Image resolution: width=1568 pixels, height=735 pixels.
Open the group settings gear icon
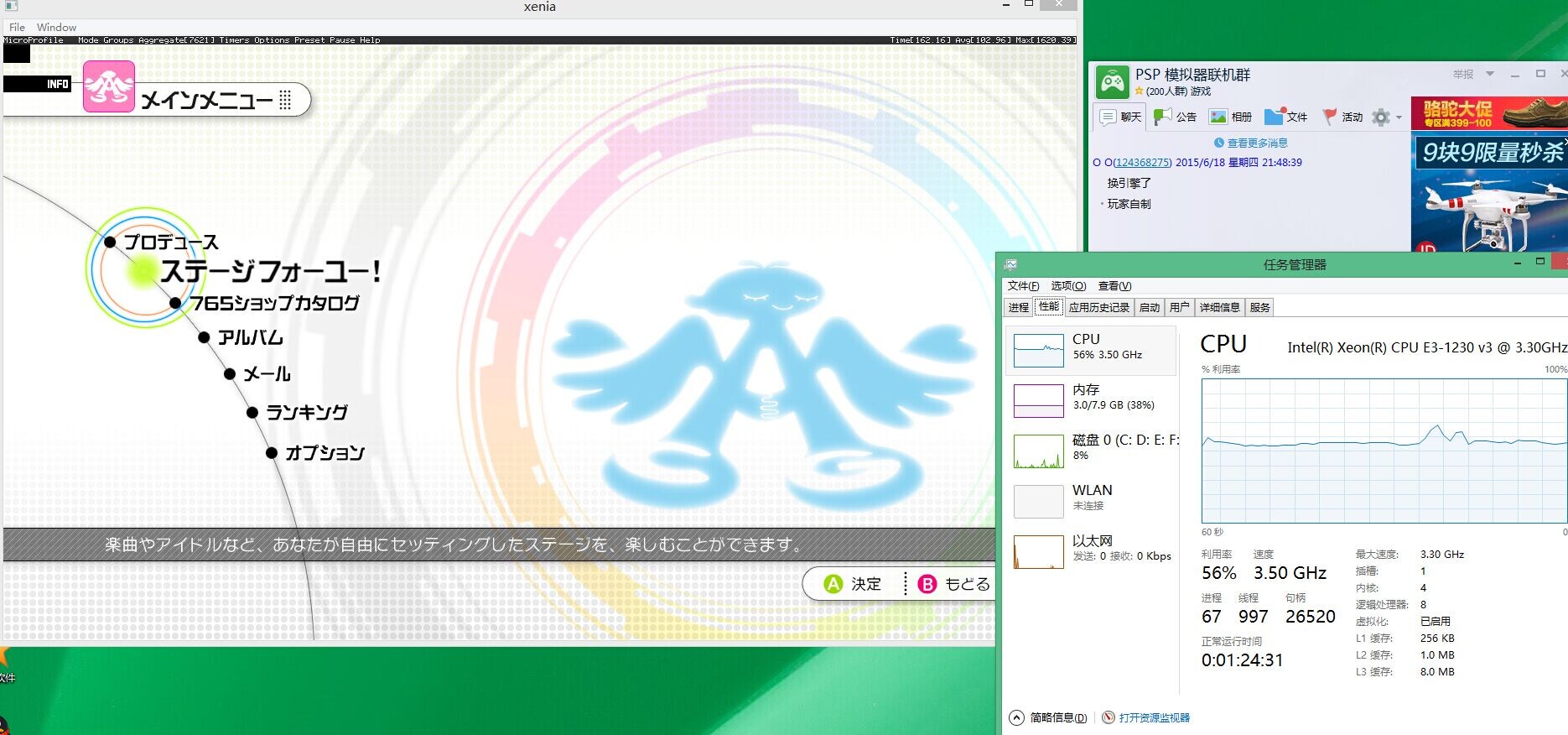tap(1381, 117)
